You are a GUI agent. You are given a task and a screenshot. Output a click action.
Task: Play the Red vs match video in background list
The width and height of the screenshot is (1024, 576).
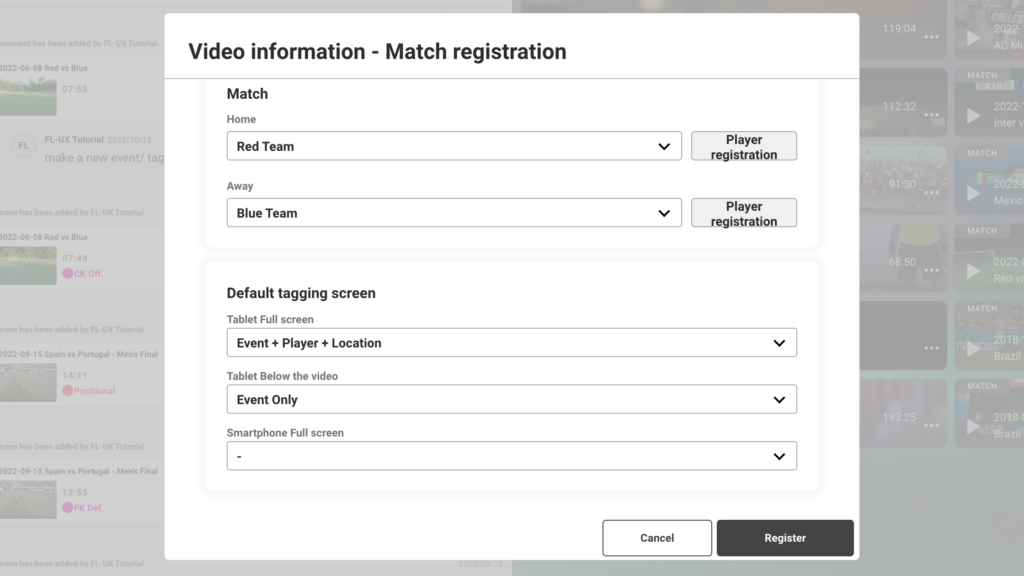[973, 271]
